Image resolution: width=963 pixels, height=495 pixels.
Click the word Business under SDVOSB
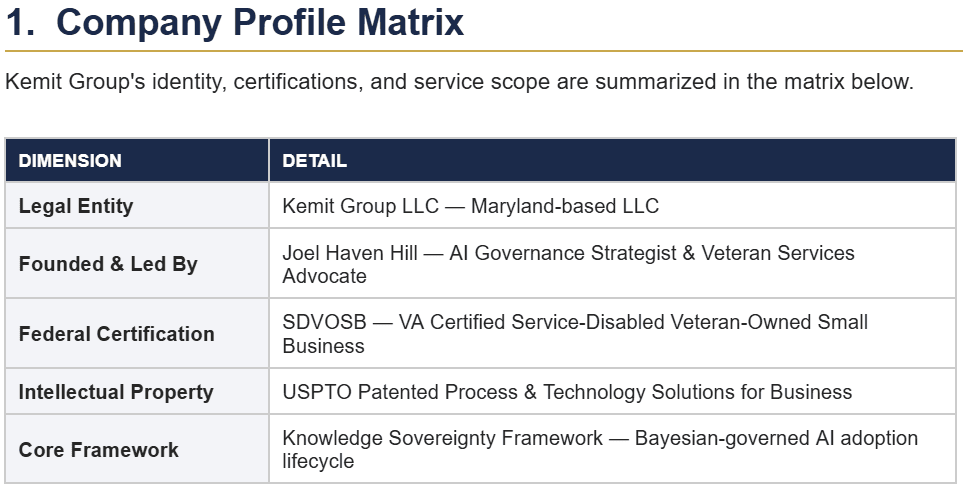pyautogui.click(x=323, y=346)
